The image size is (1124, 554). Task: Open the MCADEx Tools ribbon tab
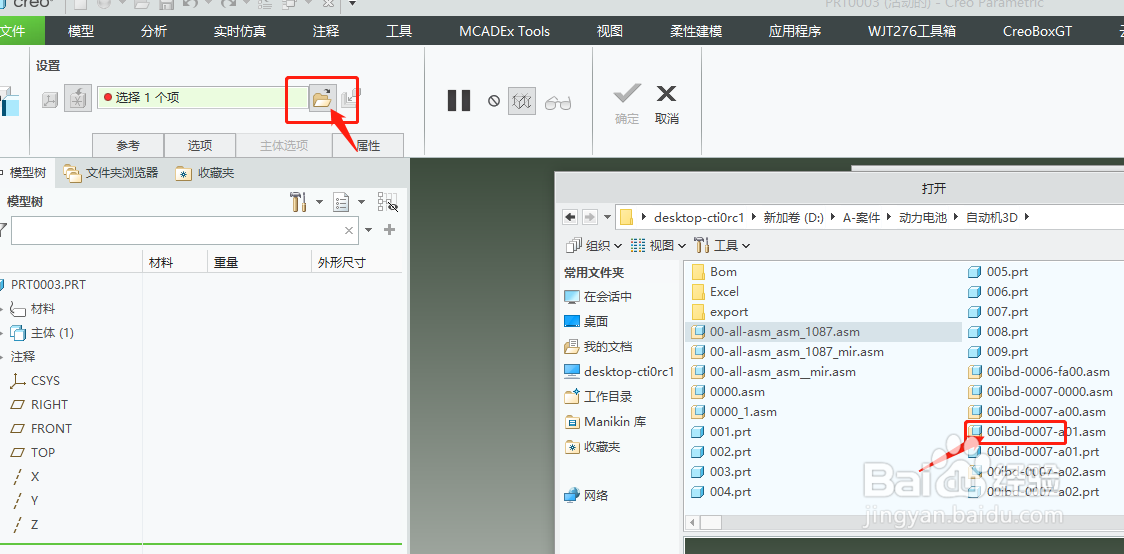(x=505, y=31)
